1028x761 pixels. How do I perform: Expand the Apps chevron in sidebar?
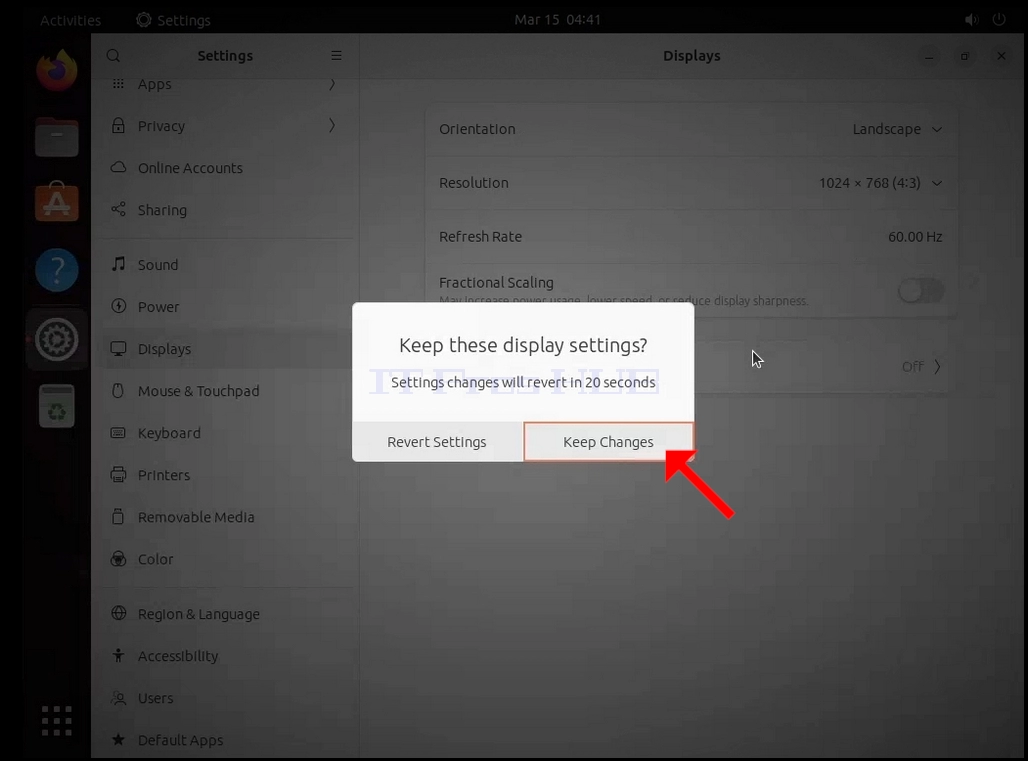tap(332, 84)
